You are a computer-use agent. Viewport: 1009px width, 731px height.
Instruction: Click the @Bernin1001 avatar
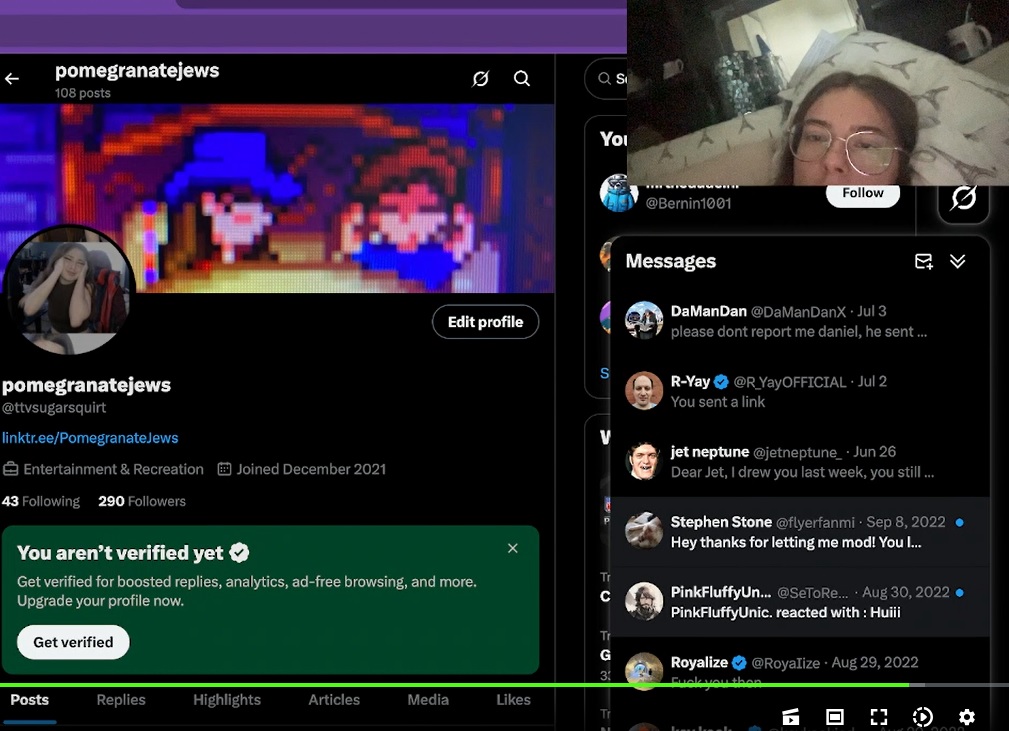tap(618, 193)
